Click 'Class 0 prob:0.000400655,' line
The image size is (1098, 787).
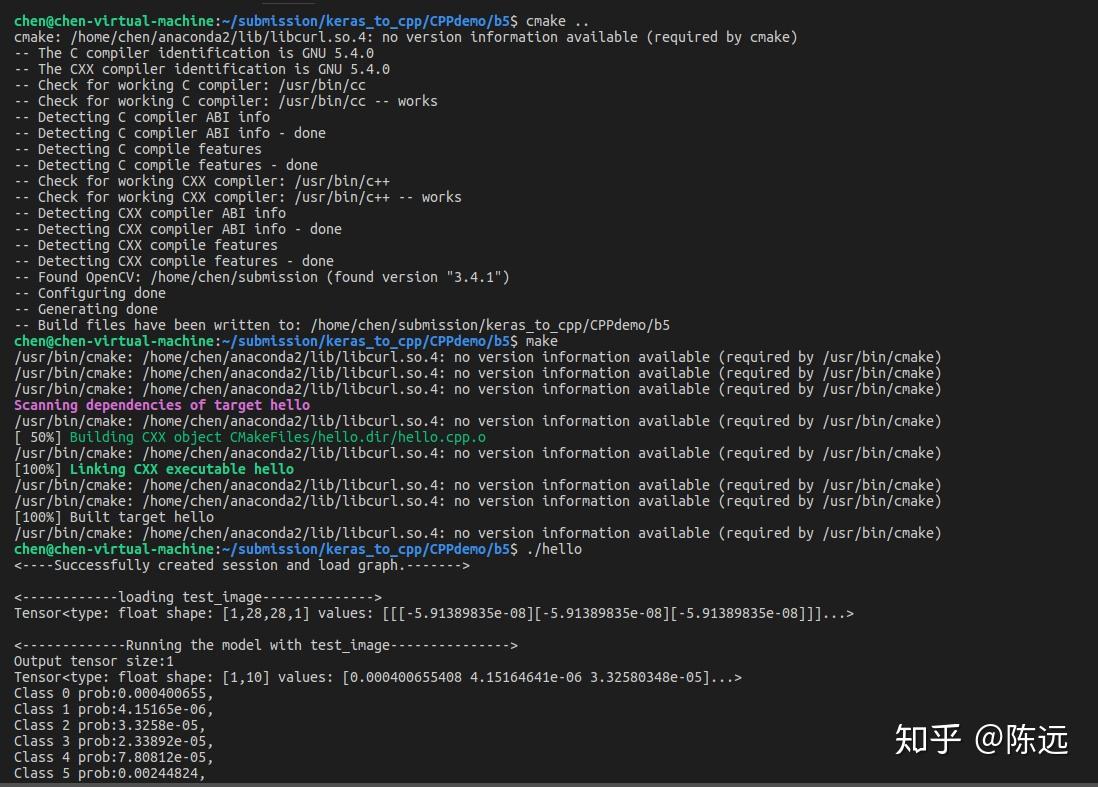pyautogui.click(x=113, y=694)
